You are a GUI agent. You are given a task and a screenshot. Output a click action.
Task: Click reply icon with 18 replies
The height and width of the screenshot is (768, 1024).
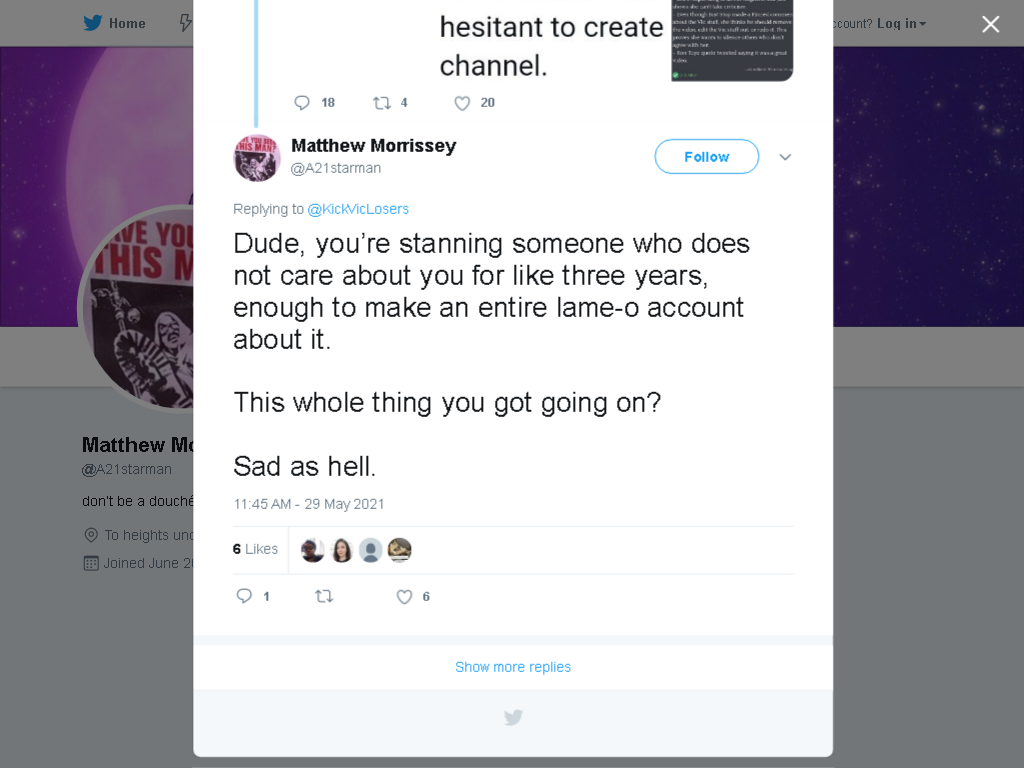coord(302,103)
